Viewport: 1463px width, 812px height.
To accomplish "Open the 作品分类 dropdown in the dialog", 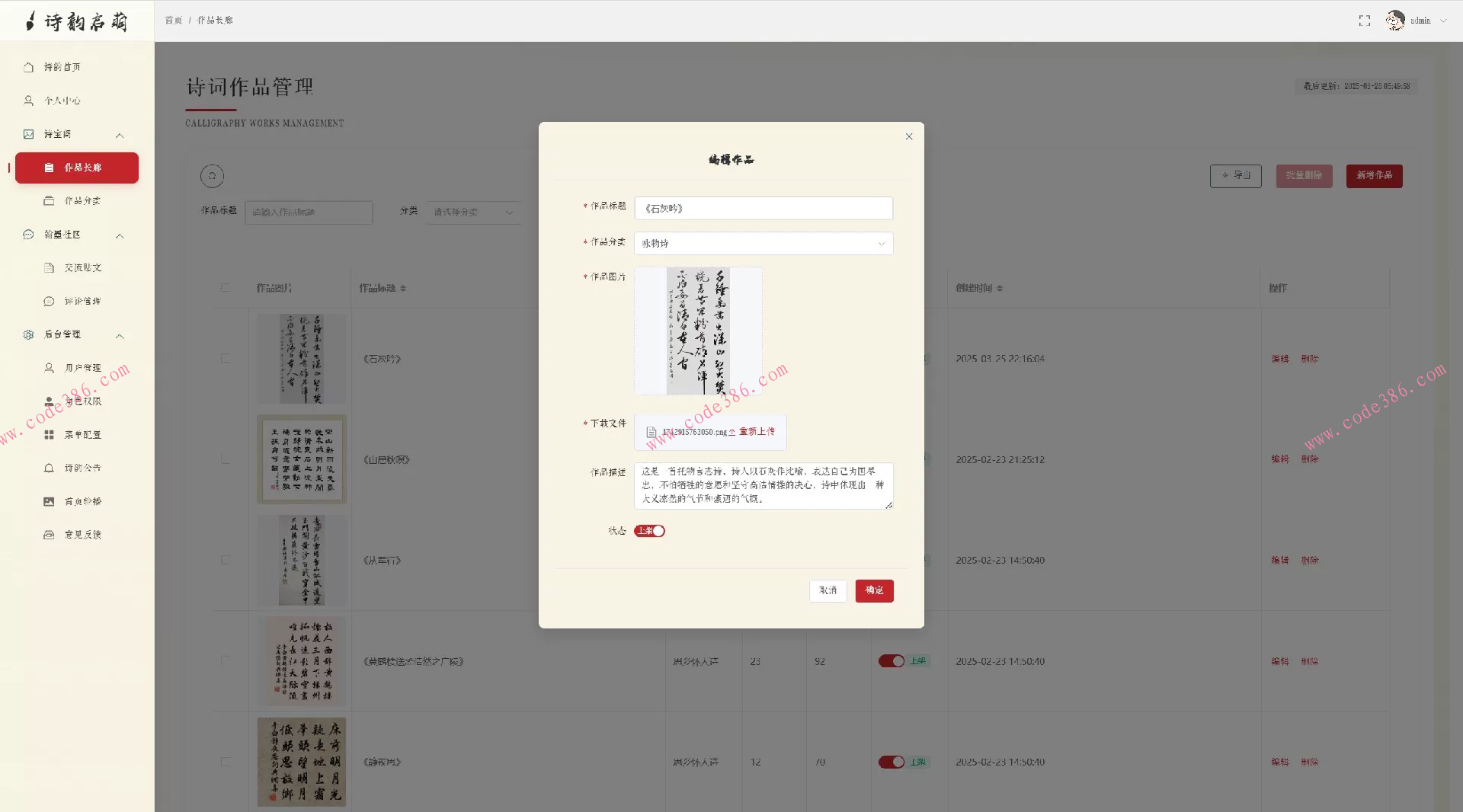I will [763, 243].
